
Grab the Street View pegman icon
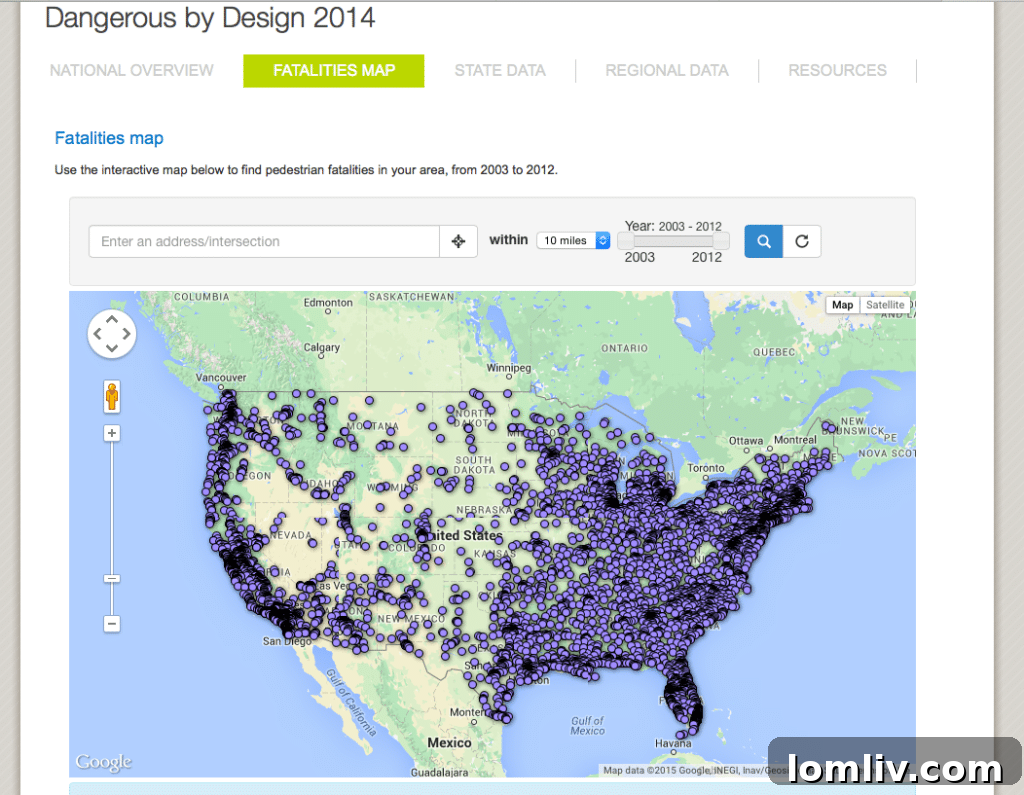coord(111,396)
